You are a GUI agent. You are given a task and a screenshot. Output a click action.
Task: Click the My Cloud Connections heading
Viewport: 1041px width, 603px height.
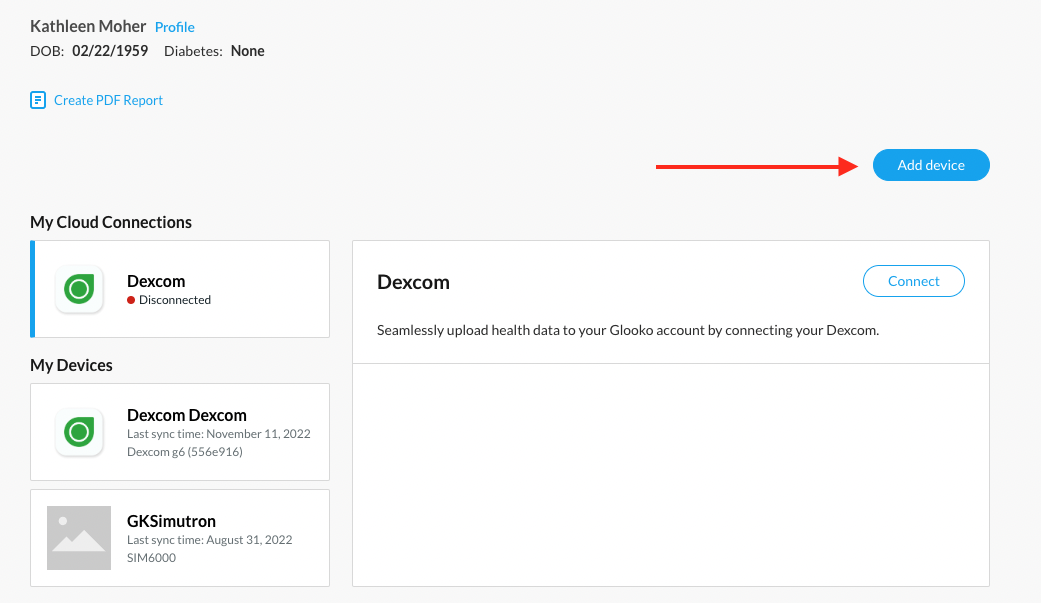111,222
